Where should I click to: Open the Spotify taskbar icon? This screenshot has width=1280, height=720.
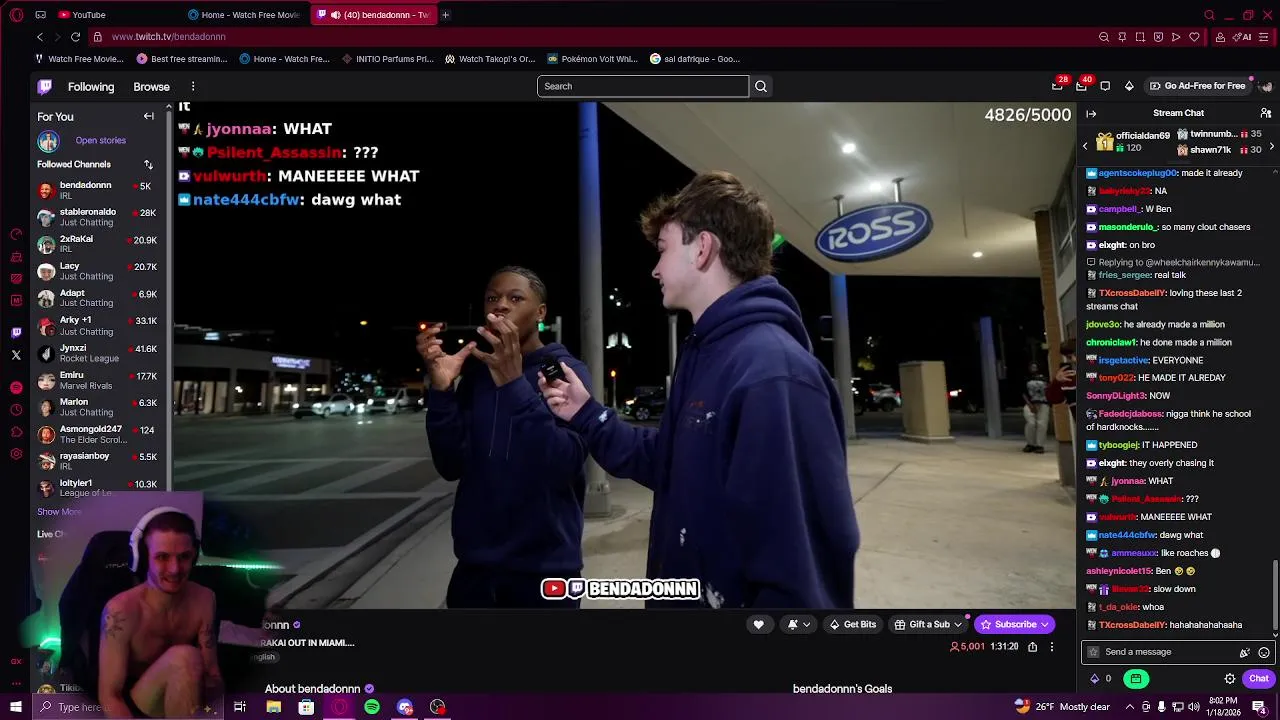pos(372,707)
